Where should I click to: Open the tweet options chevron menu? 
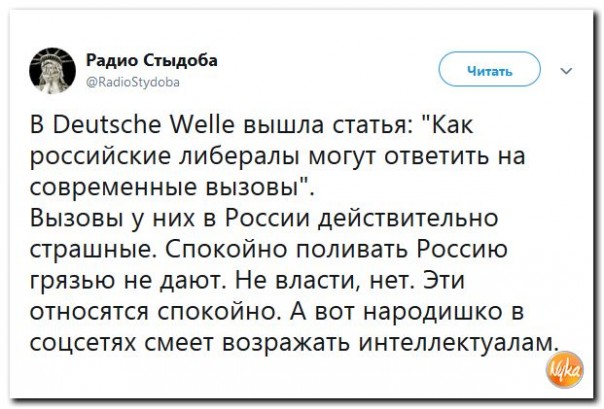click(567, 70)
